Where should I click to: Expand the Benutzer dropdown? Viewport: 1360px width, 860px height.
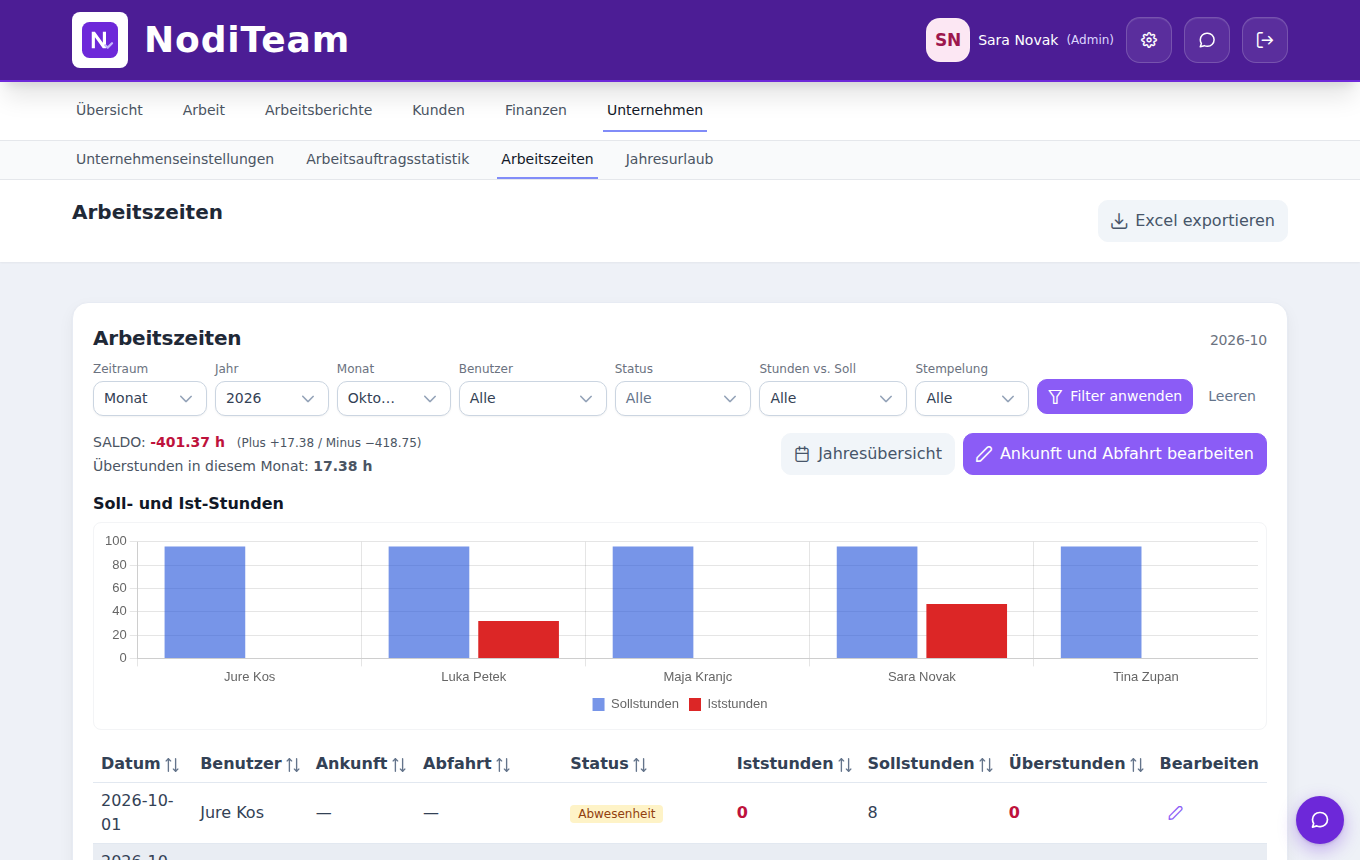coord(533,398)
